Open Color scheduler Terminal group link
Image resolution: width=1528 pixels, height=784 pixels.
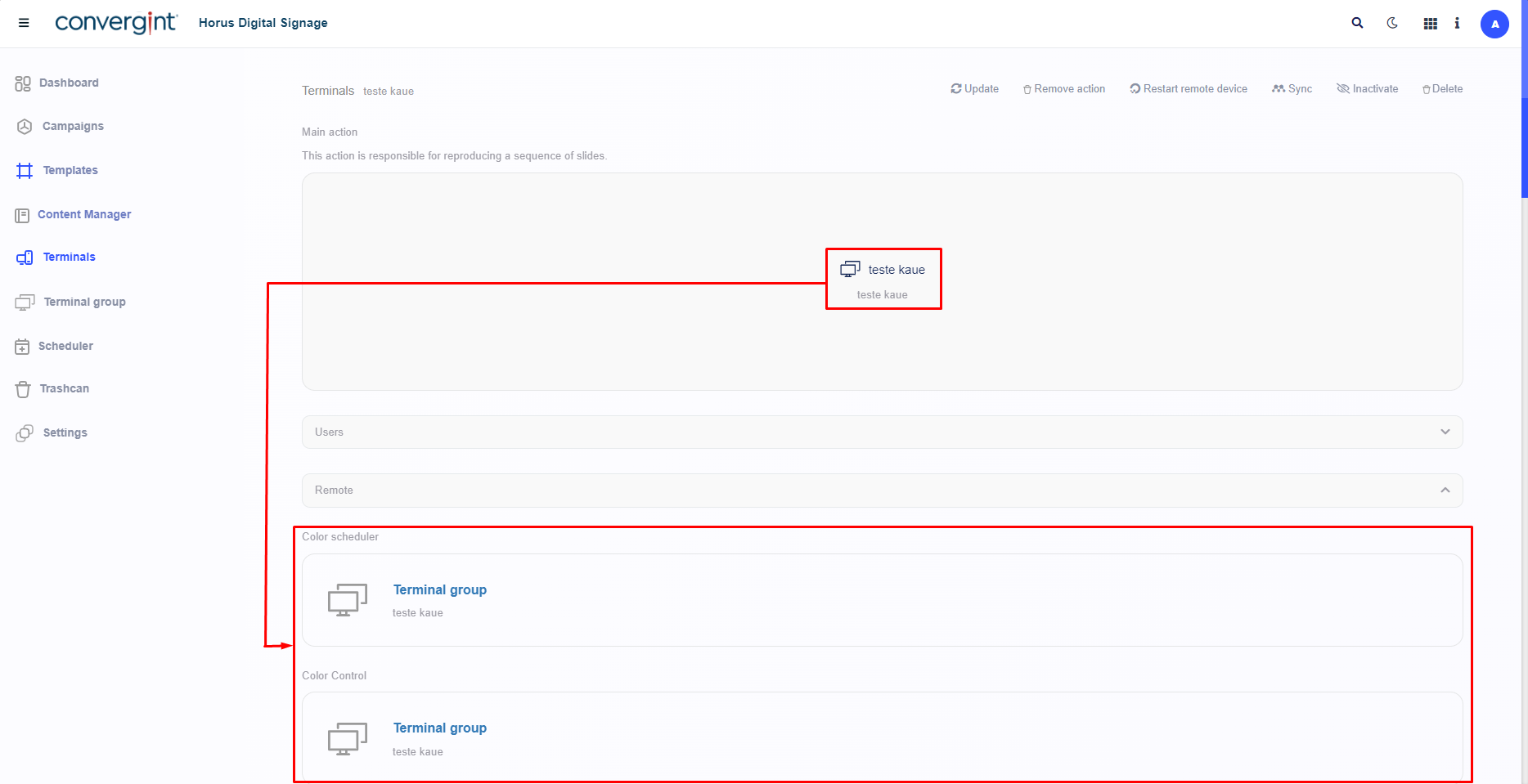pos(439,589)
